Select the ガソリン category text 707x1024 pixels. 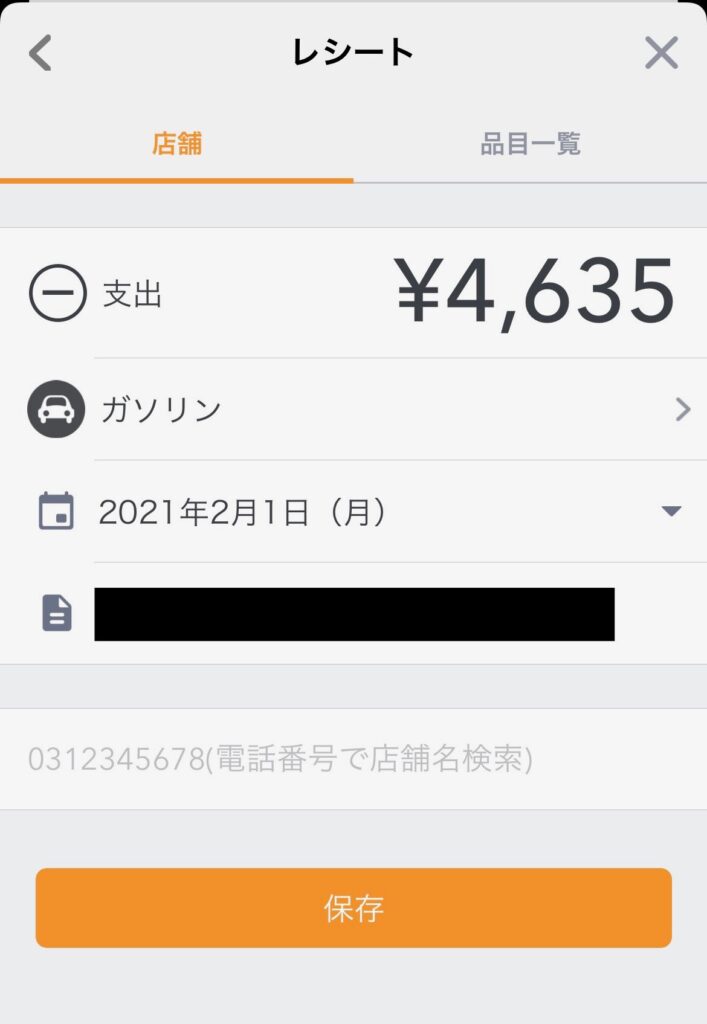pos(162,410)
